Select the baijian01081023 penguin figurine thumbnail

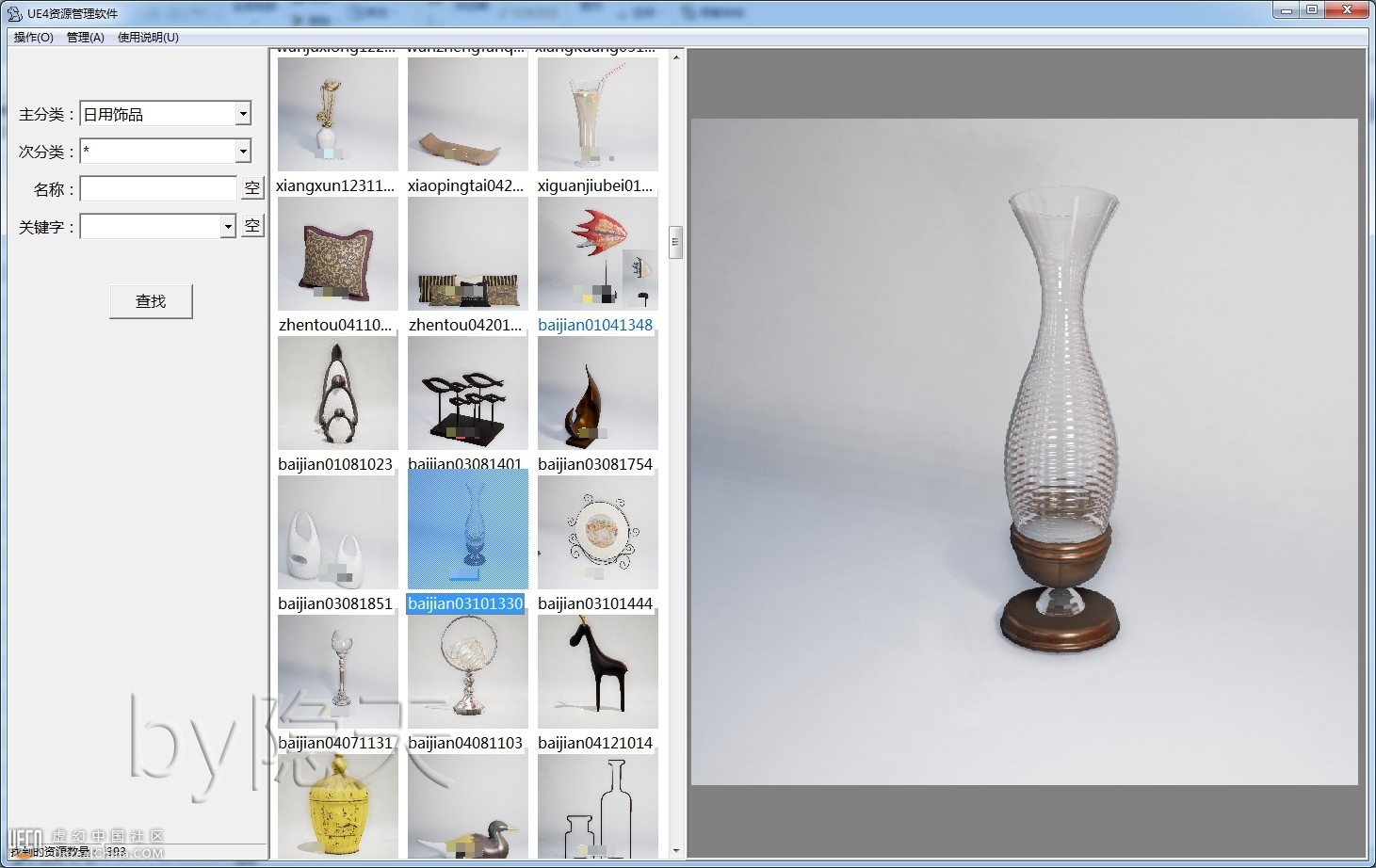(x=338, y=393)
